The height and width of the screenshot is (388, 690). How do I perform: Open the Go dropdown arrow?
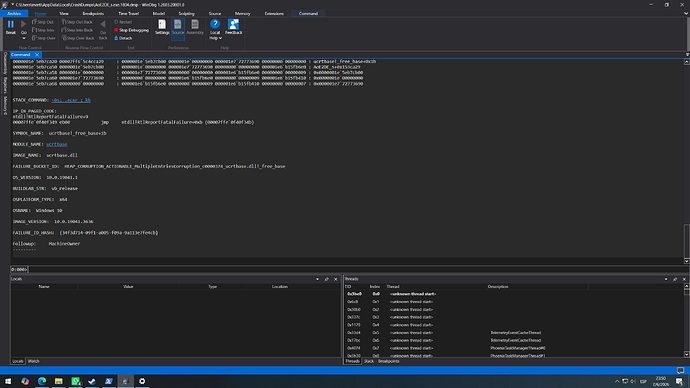24,38
